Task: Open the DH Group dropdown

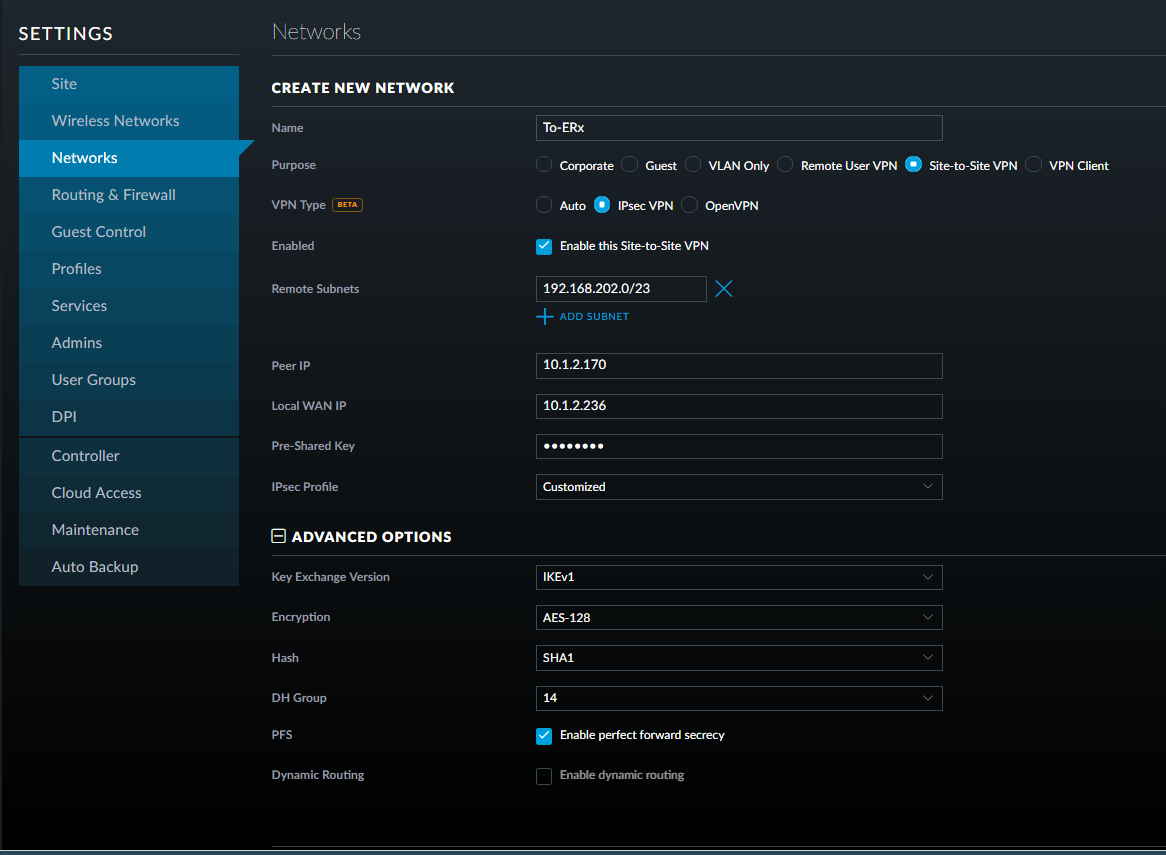Action: (738, 698)
